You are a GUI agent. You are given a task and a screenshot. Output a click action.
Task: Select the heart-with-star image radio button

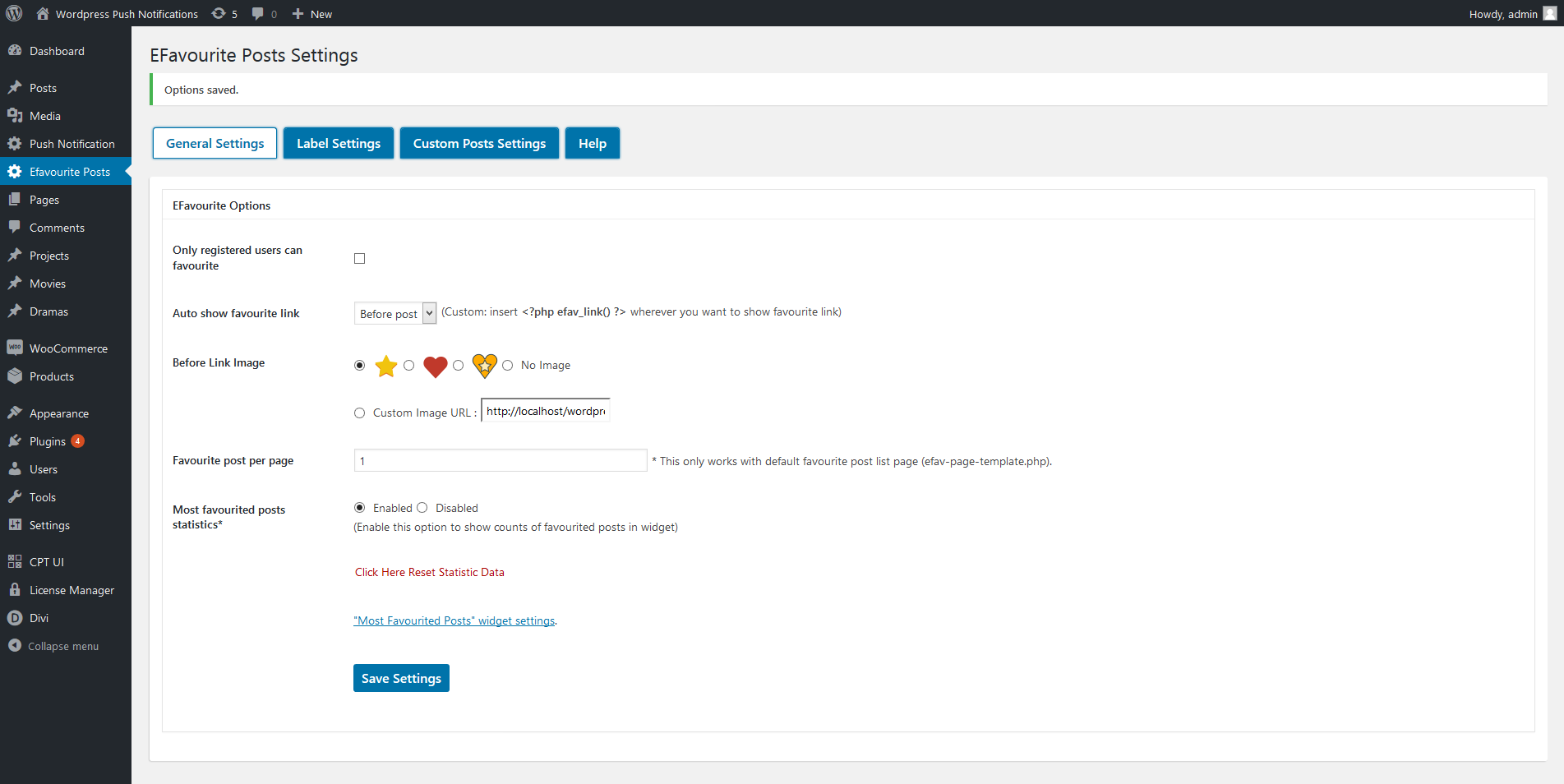458,365
